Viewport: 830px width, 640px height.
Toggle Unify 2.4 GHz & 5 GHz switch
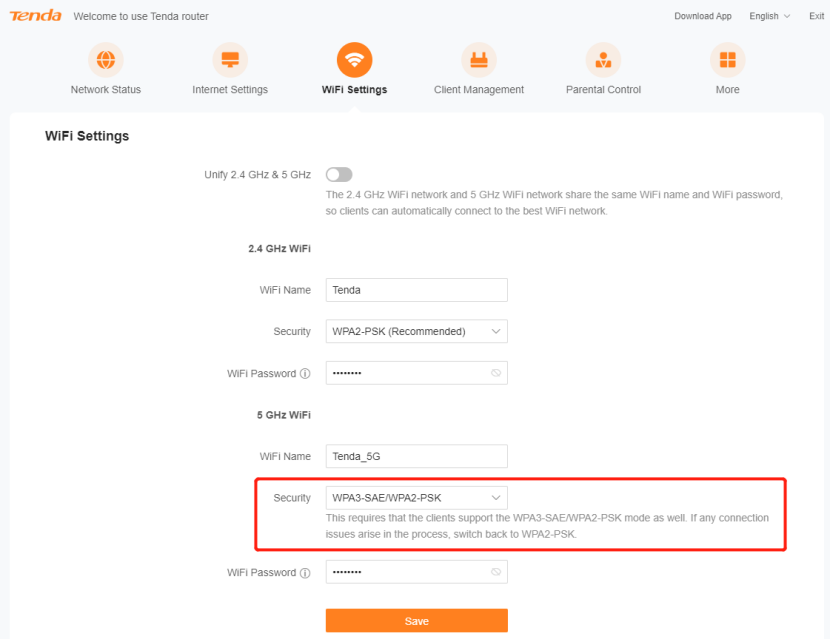tap(339, 175)
